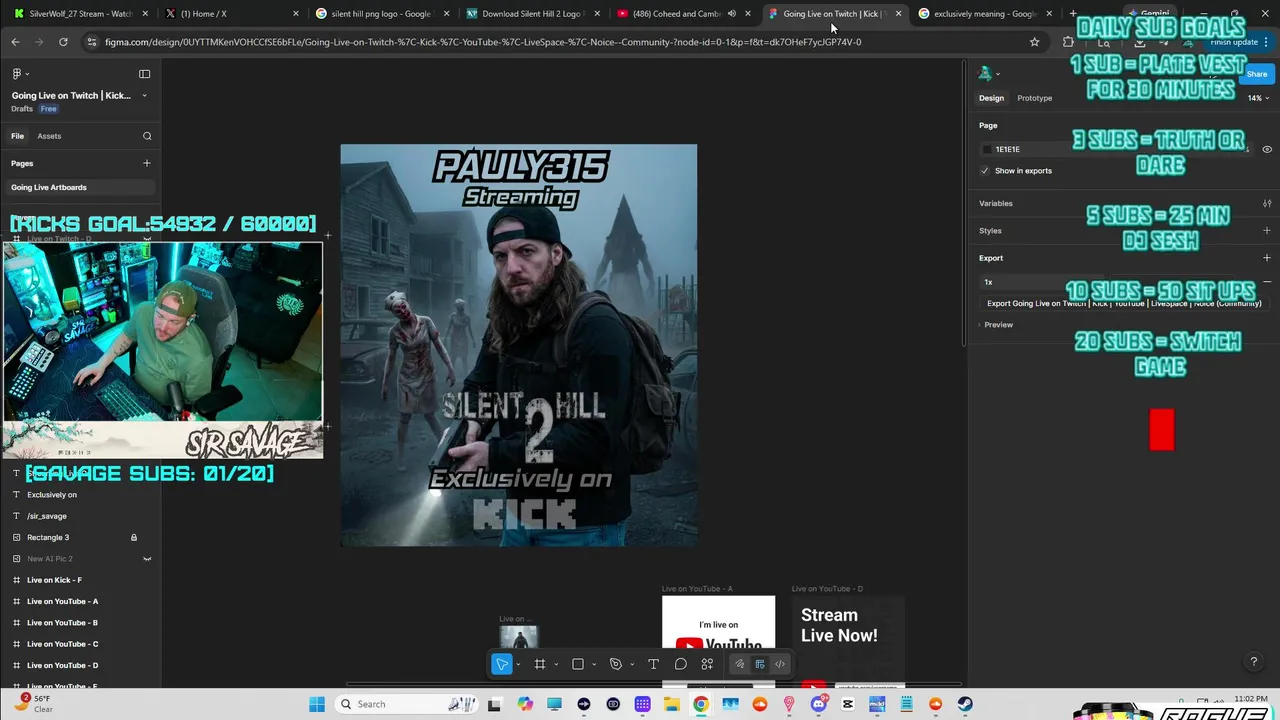Select the Move tool in Figma toolbar
Screen dimensions: 1280x720
coord(502,664)
